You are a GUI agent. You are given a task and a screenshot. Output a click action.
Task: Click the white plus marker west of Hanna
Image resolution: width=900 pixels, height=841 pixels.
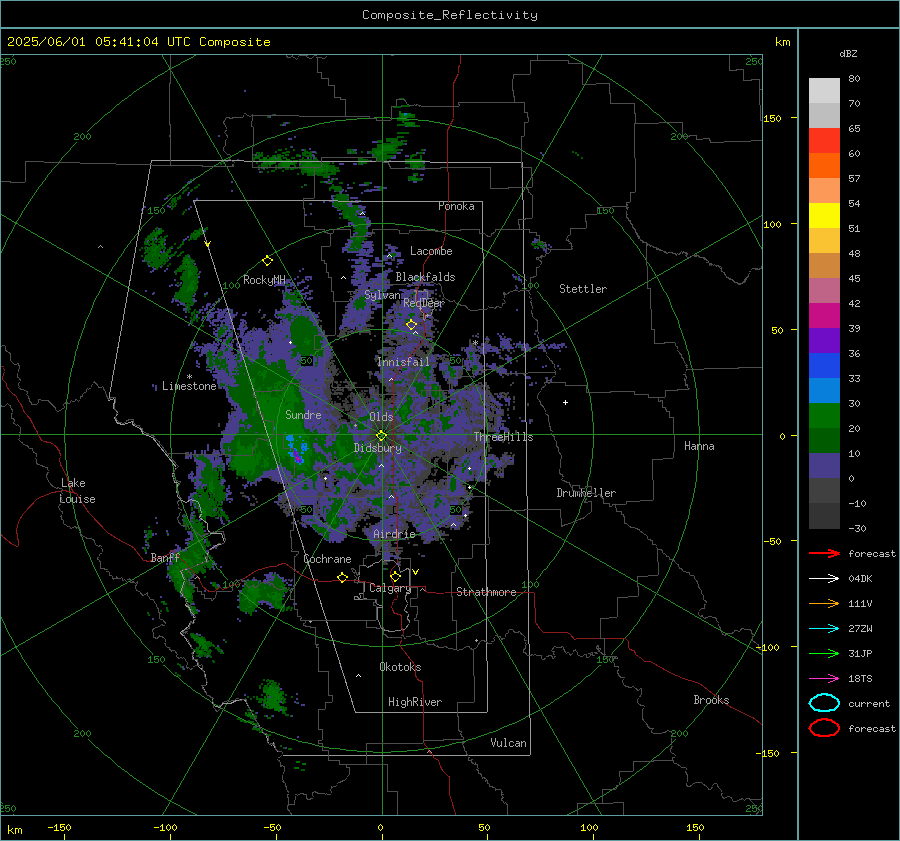tap(565, 402)
